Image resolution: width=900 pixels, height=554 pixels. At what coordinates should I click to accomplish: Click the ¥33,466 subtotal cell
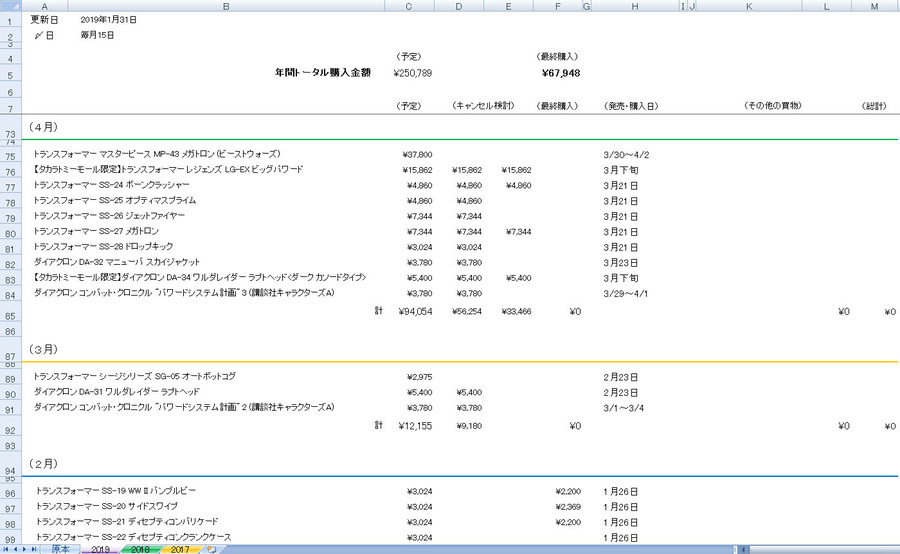[x=516, y=312]
